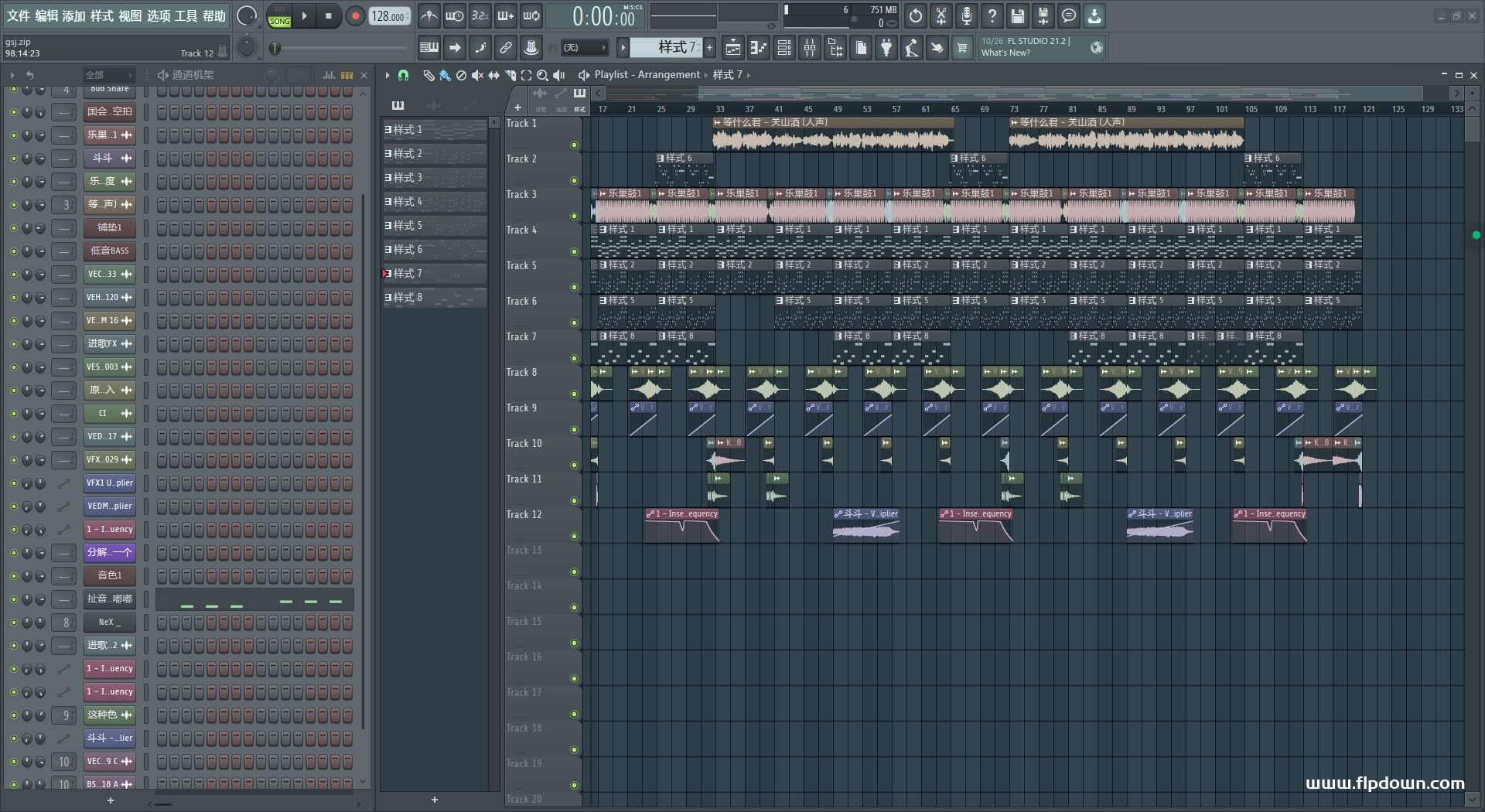Open the piano roll view icon
Screen dimensions: 1485x812
point(759,48)
